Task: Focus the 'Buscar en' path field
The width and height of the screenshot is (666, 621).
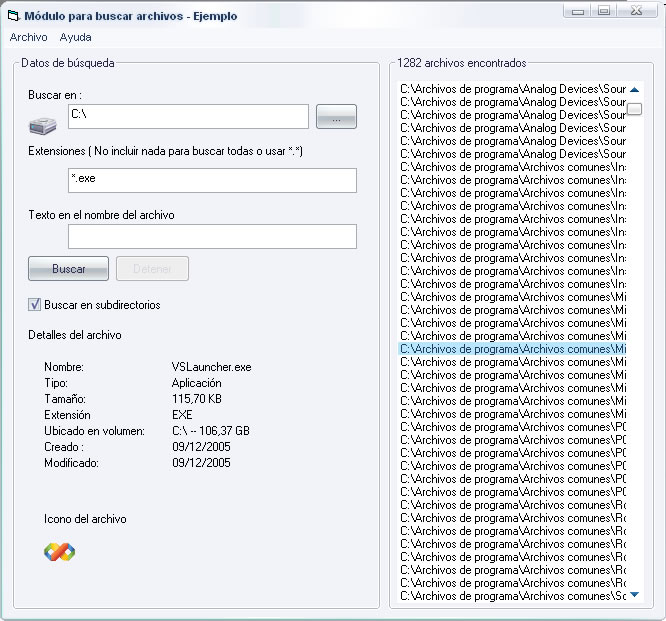Action: 188,116
